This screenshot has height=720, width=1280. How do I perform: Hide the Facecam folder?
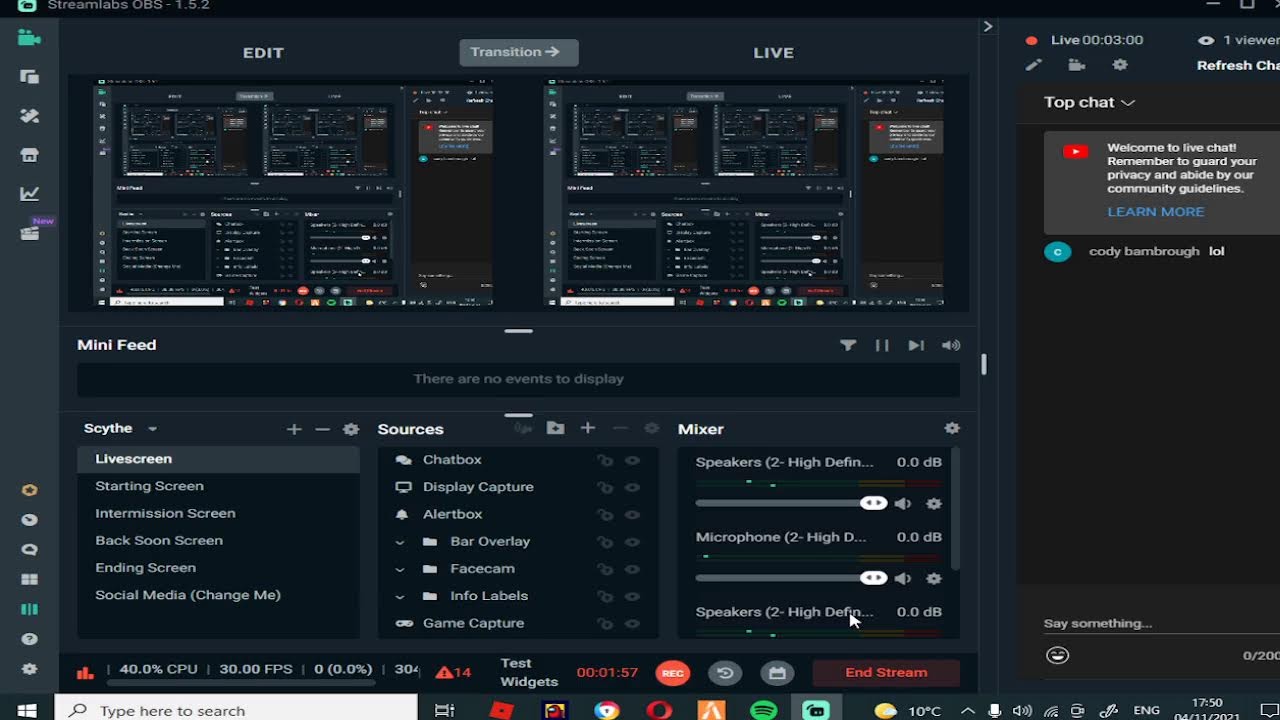pyautogui.click(x=632, y=568)
